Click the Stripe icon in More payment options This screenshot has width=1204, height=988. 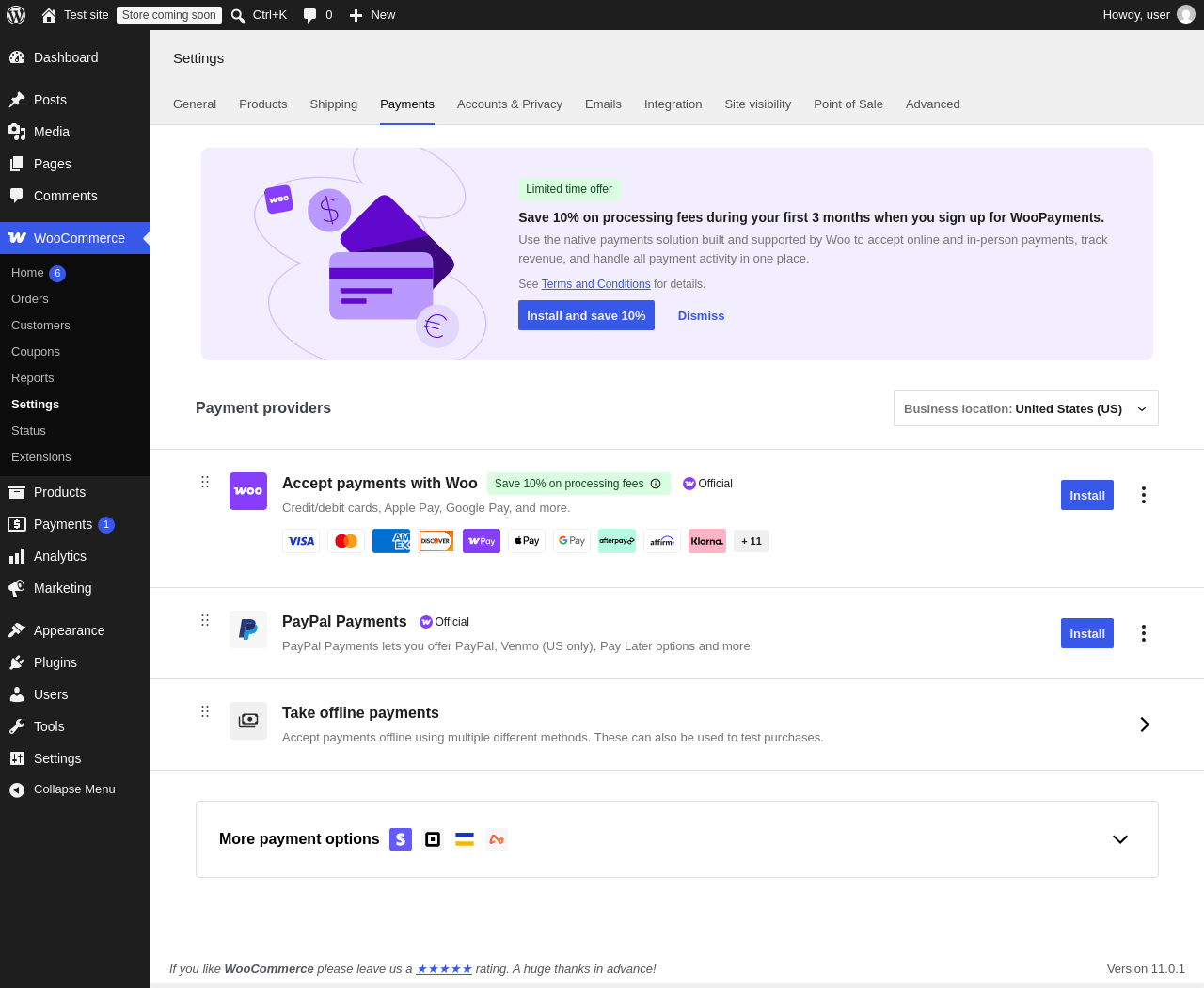pyautogui.click(x=401, y=839)
